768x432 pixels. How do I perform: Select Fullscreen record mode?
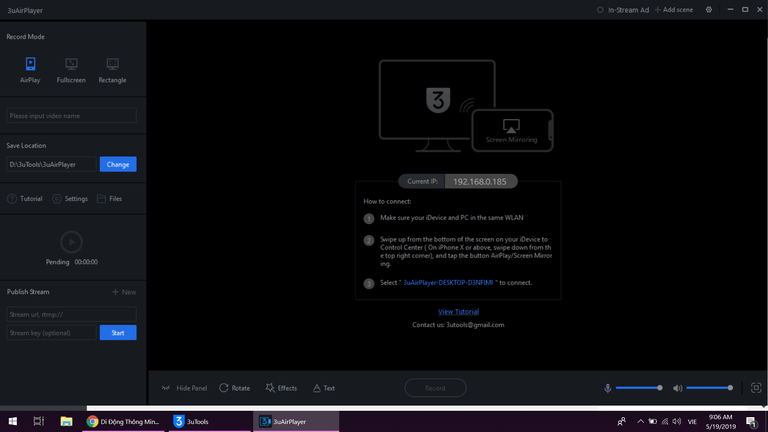point(71,70)
